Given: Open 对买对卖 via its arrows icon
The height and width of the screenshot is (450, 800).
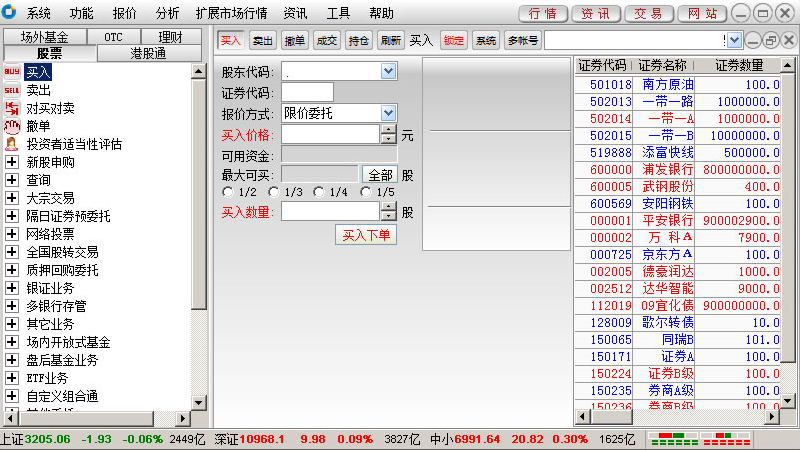Looking at the screenshot, I should point(12,108).
